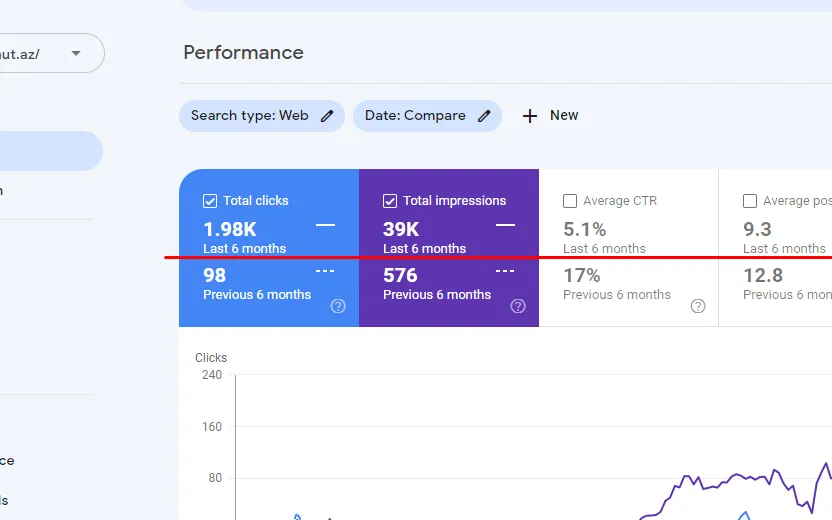Edit the Search type: Web filter pencil

327,116
